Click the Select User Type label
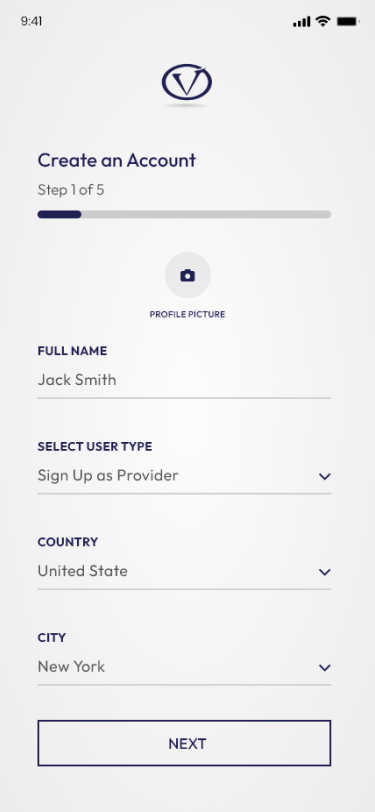This screenshot has width=375, height=812. point(95,446)
